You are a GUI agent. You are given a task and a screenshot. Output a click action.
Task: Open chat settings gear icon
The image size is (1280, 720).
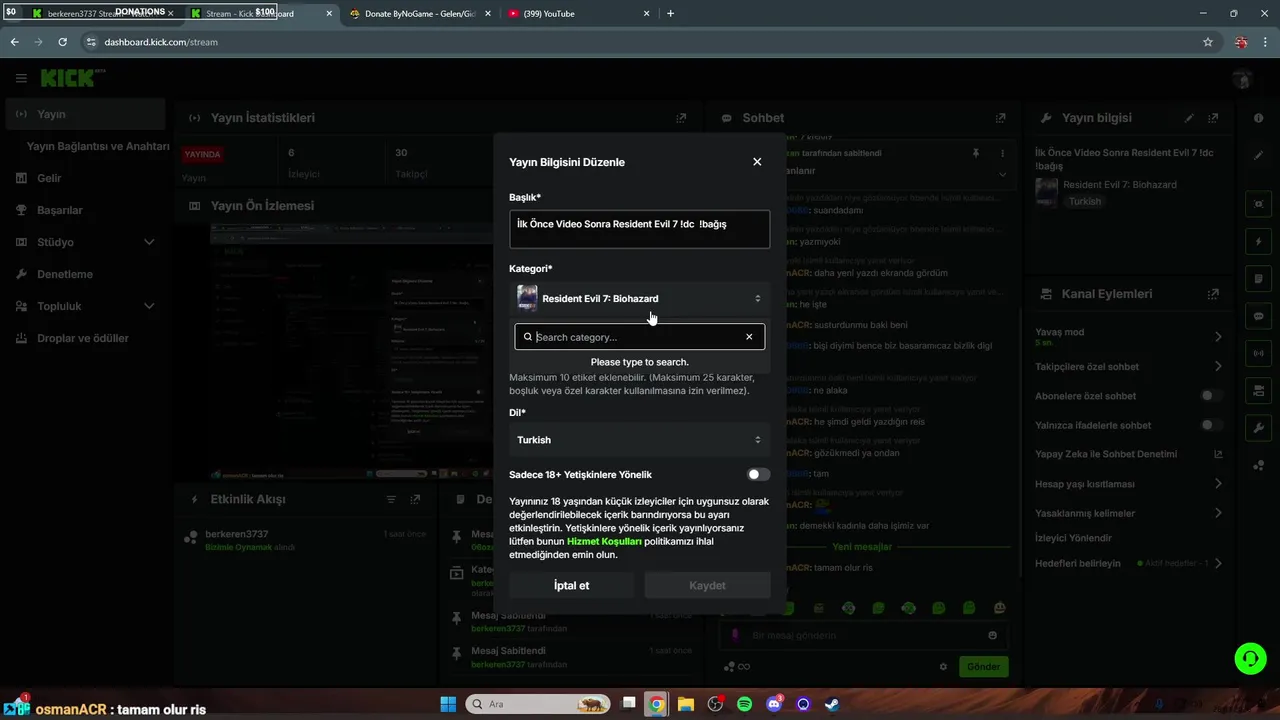click(x=943, y=667)
